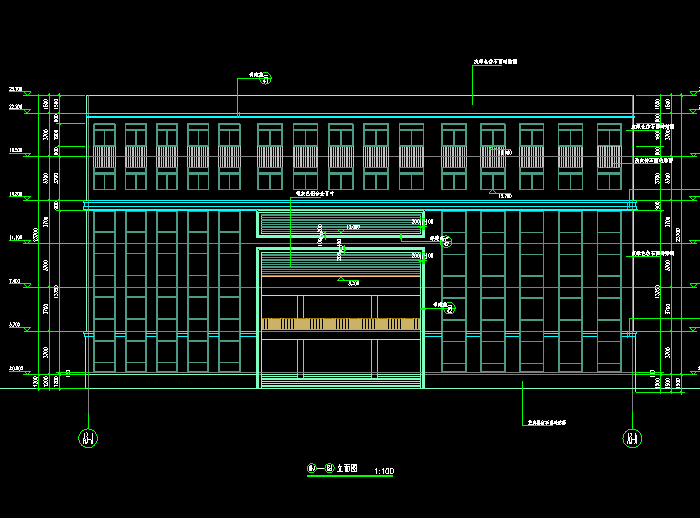Select the orange balcony railing band at entrance
The height and width of the screenshot is (518, 700).
340,324
